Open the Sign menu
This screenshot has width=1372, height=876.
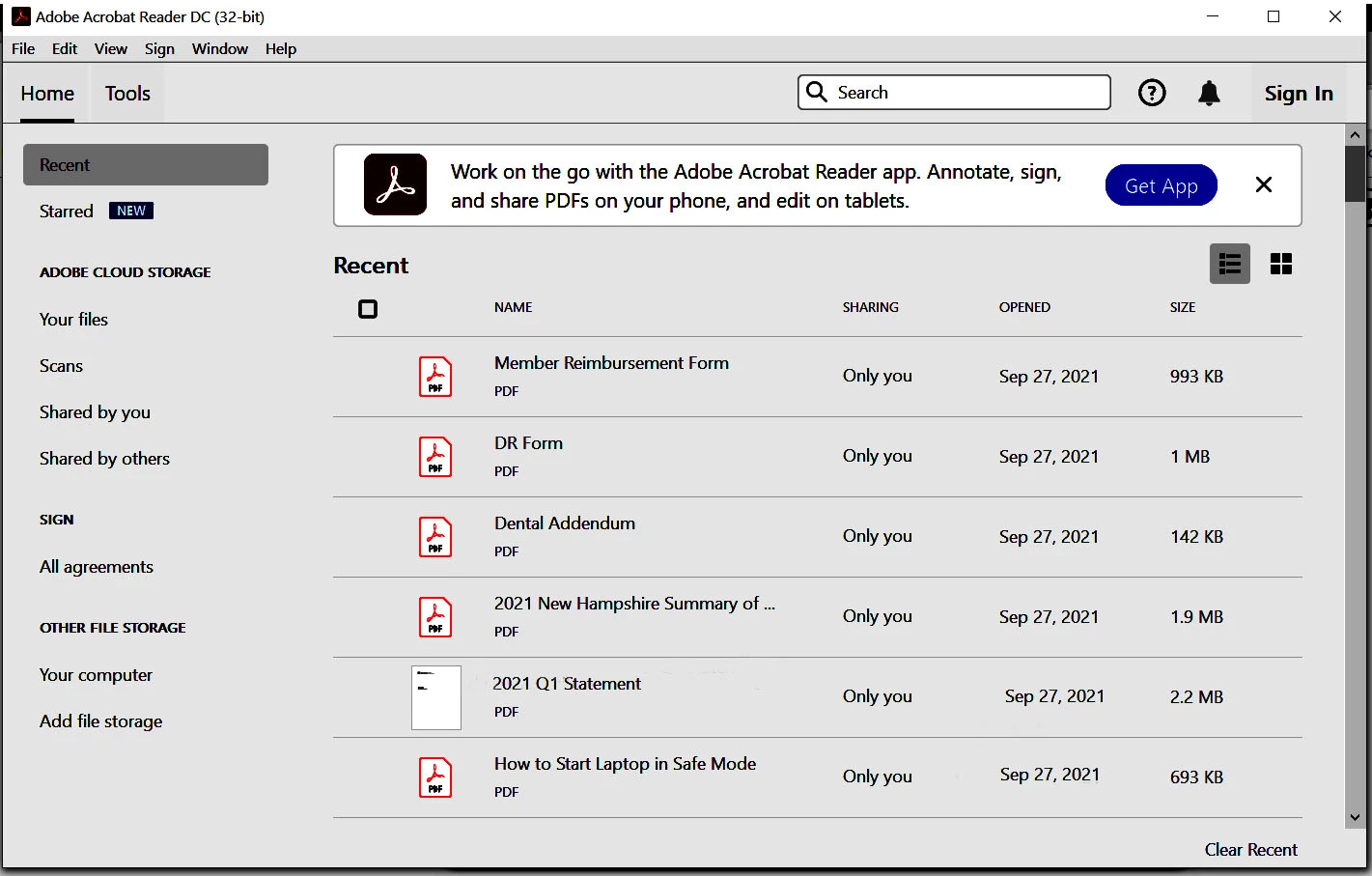159,48
